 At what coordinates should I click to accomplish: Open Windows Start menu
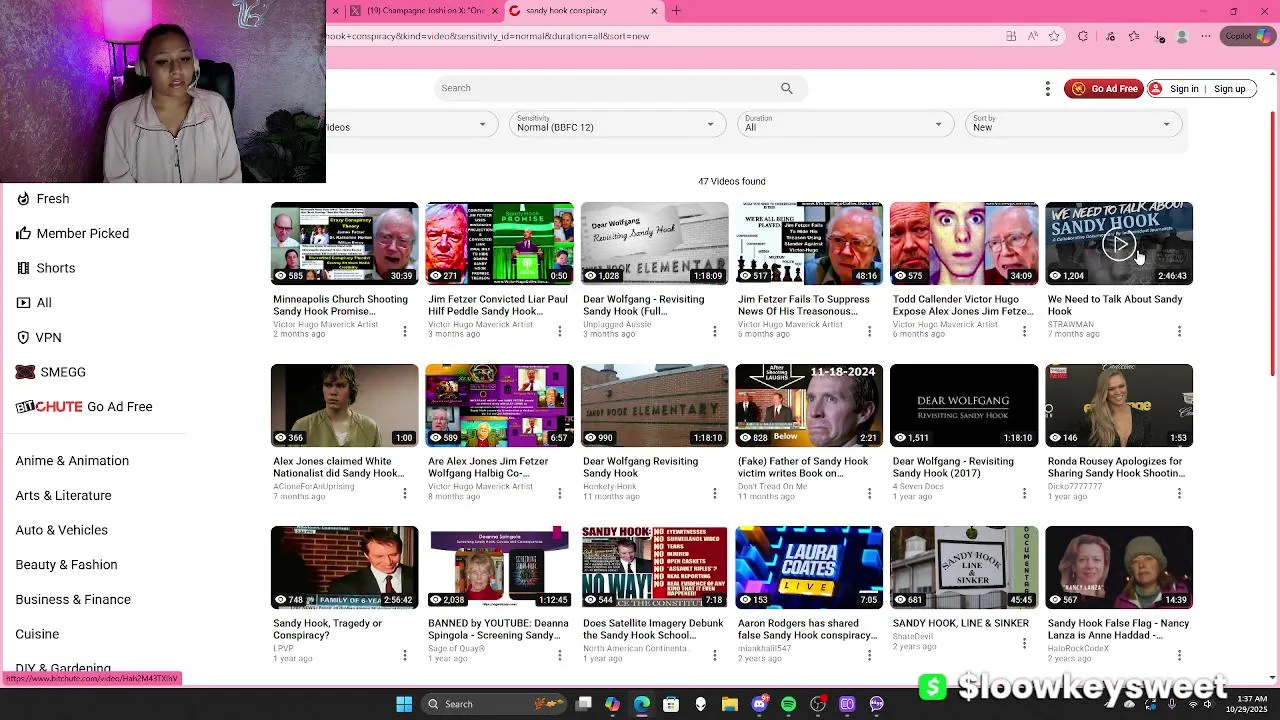point(404,704)
